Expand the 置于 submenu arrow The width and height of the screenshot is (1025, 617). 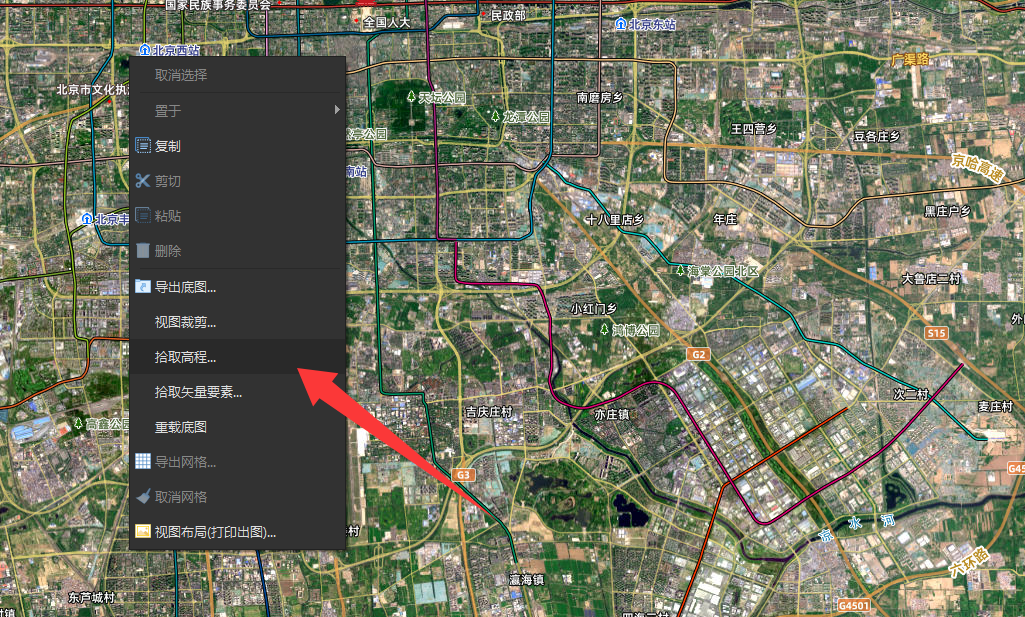coord(337,110)
